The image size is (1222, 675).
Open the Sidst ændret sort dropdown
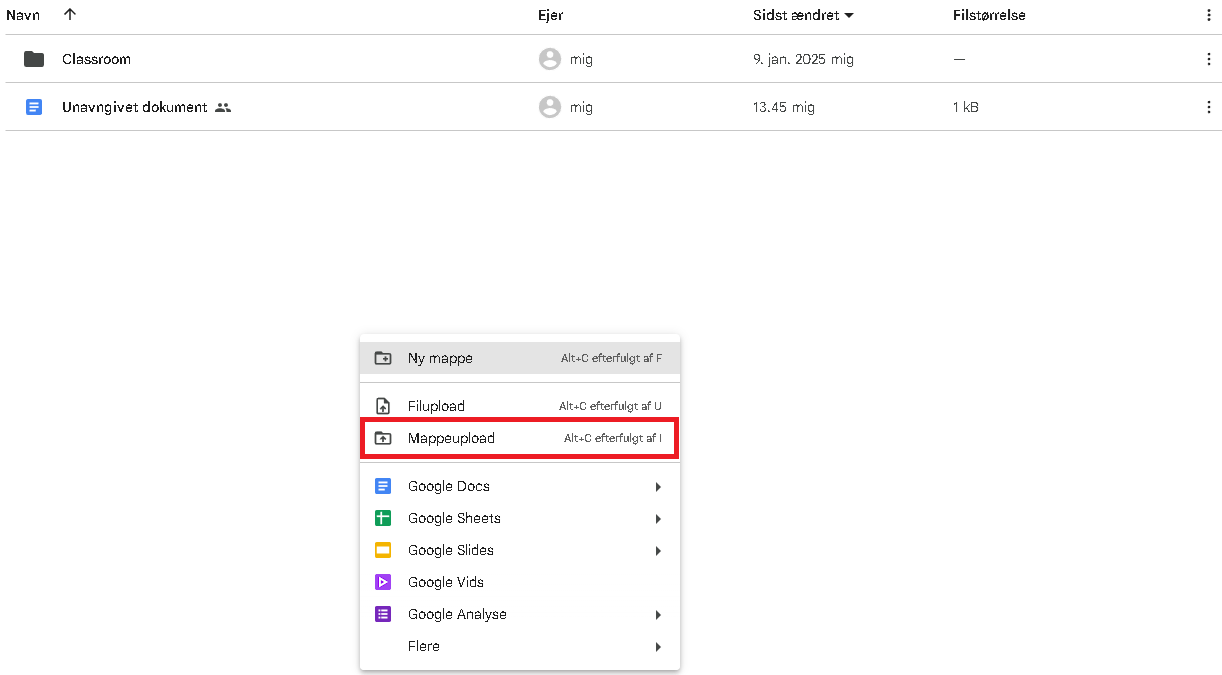click(x=848, y=15)
